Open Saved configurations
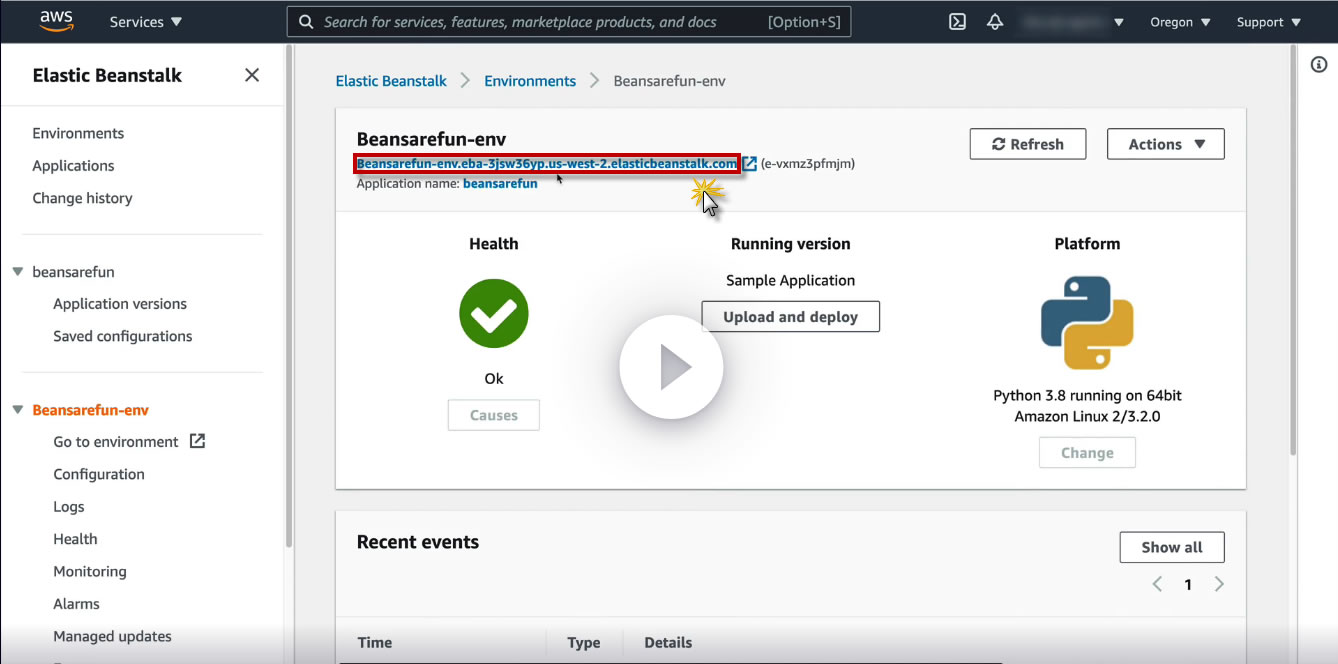This screenshot has height=664, width=1338. (x=123, y=336)
